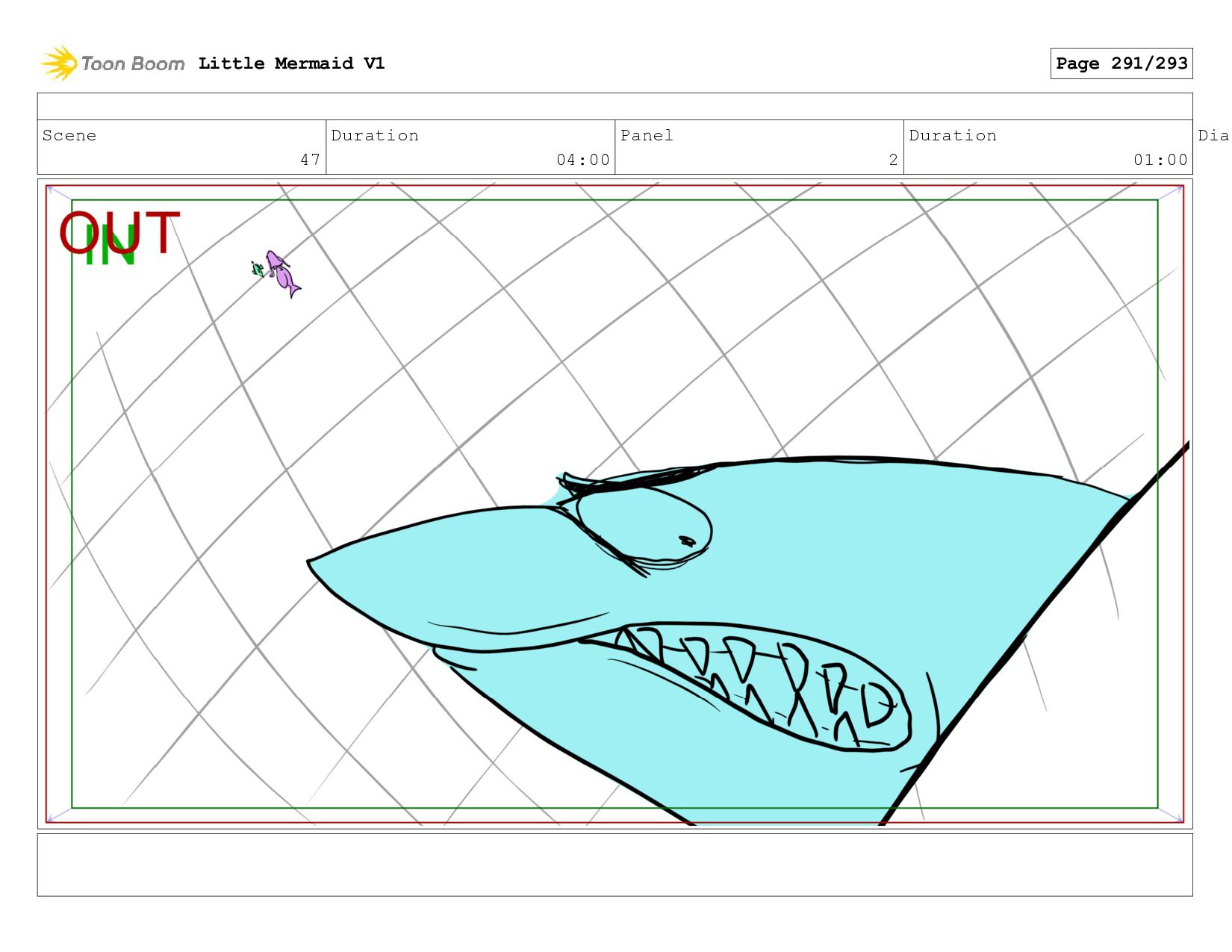Image resolution: width=1232 pixels, height=952 pixels.
Task: Click the empty notes box below the panel
Action: pos(615,865)
